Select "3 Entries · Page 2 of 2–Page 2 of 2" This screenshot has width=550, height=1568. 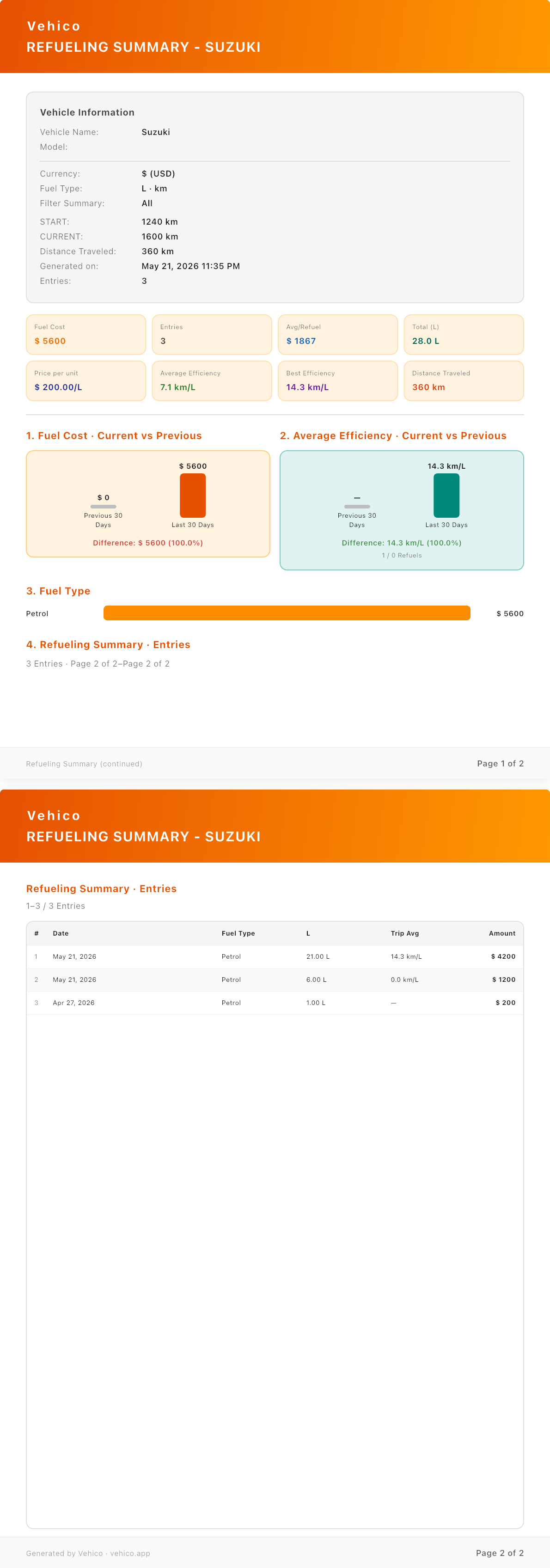98,663
